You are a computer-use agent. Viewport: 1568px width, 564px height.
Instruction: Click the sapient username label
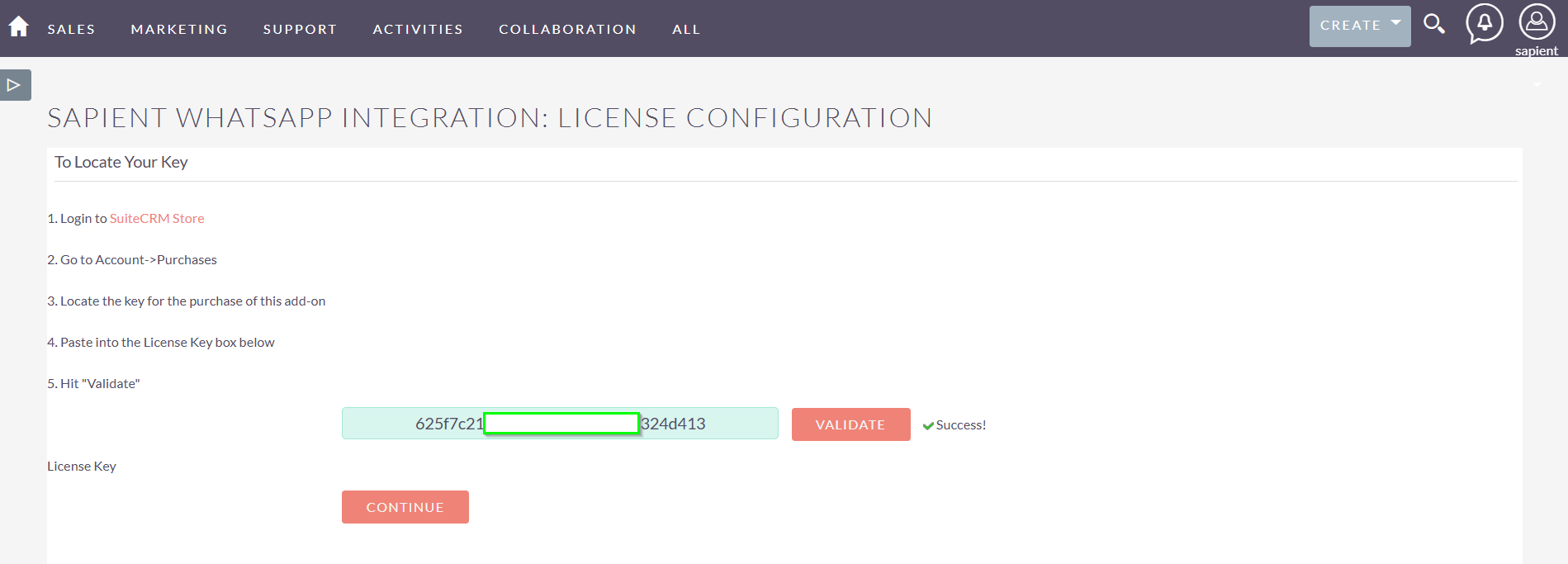pos(1536,51)
